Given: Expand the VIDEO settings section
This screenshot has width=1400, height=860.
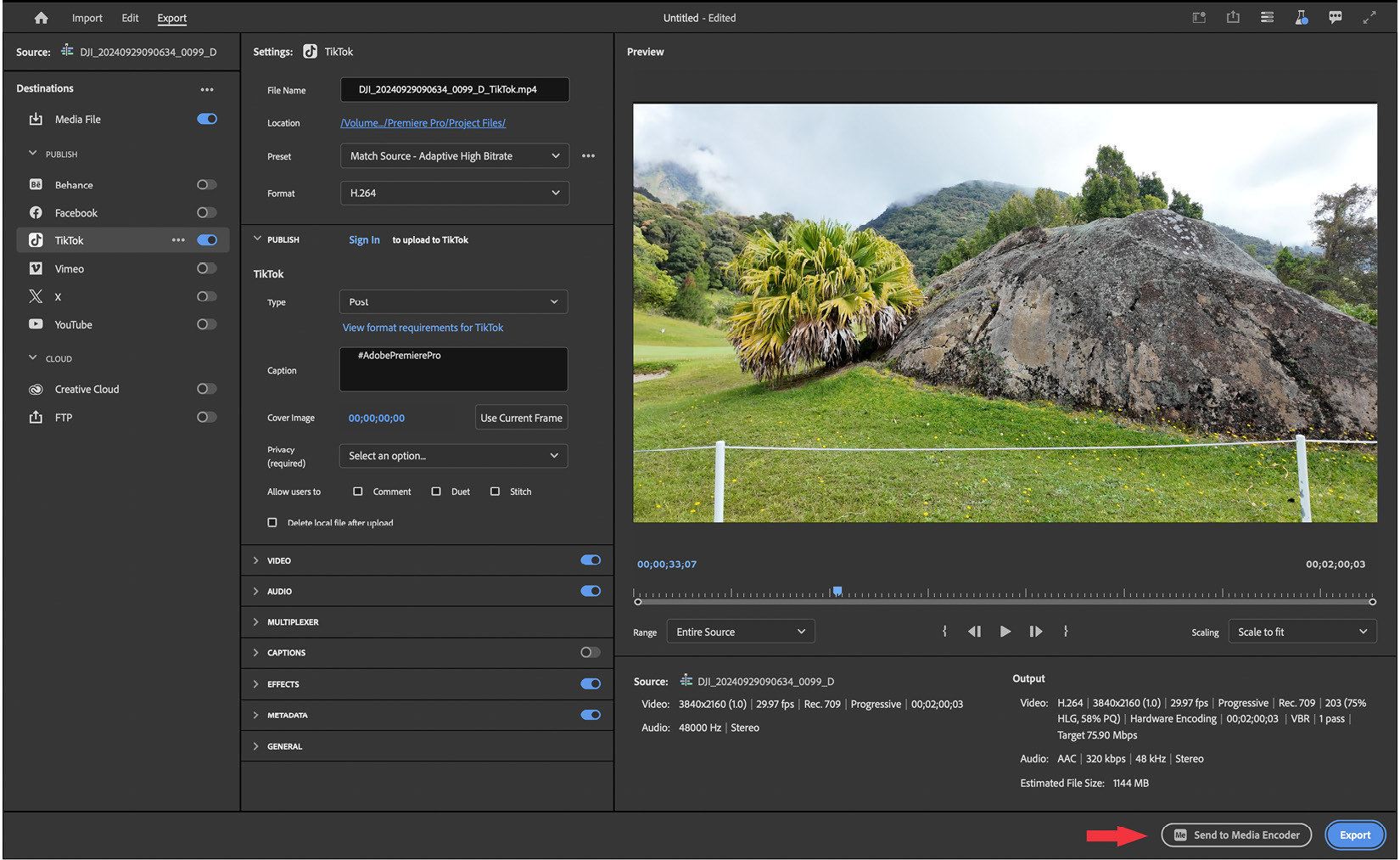Looking at the screenshot, I should pos(256,560).
